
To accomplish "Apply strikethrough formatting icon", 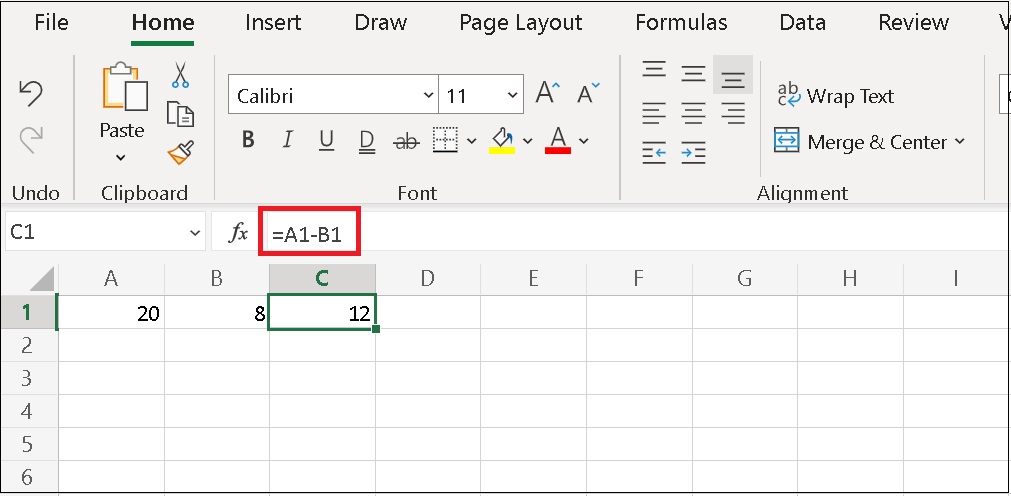I will [406, 141].
